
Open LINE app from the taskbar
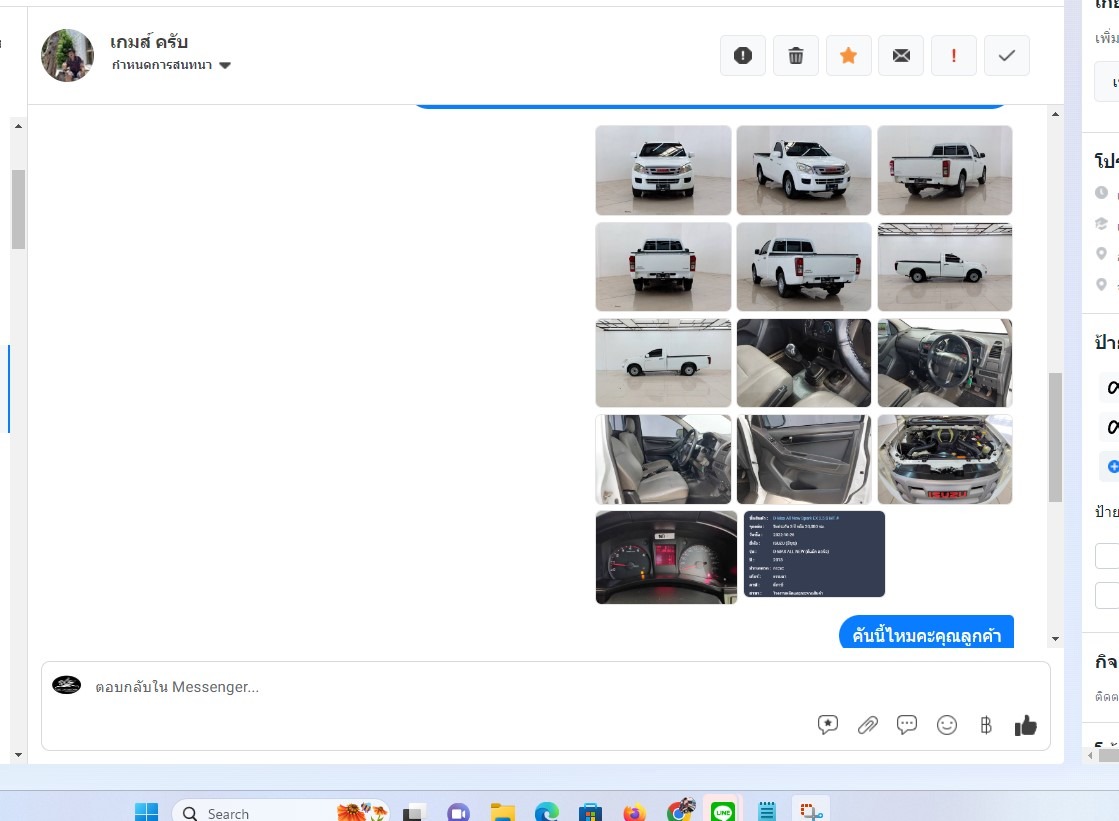[x=722, y=812]
